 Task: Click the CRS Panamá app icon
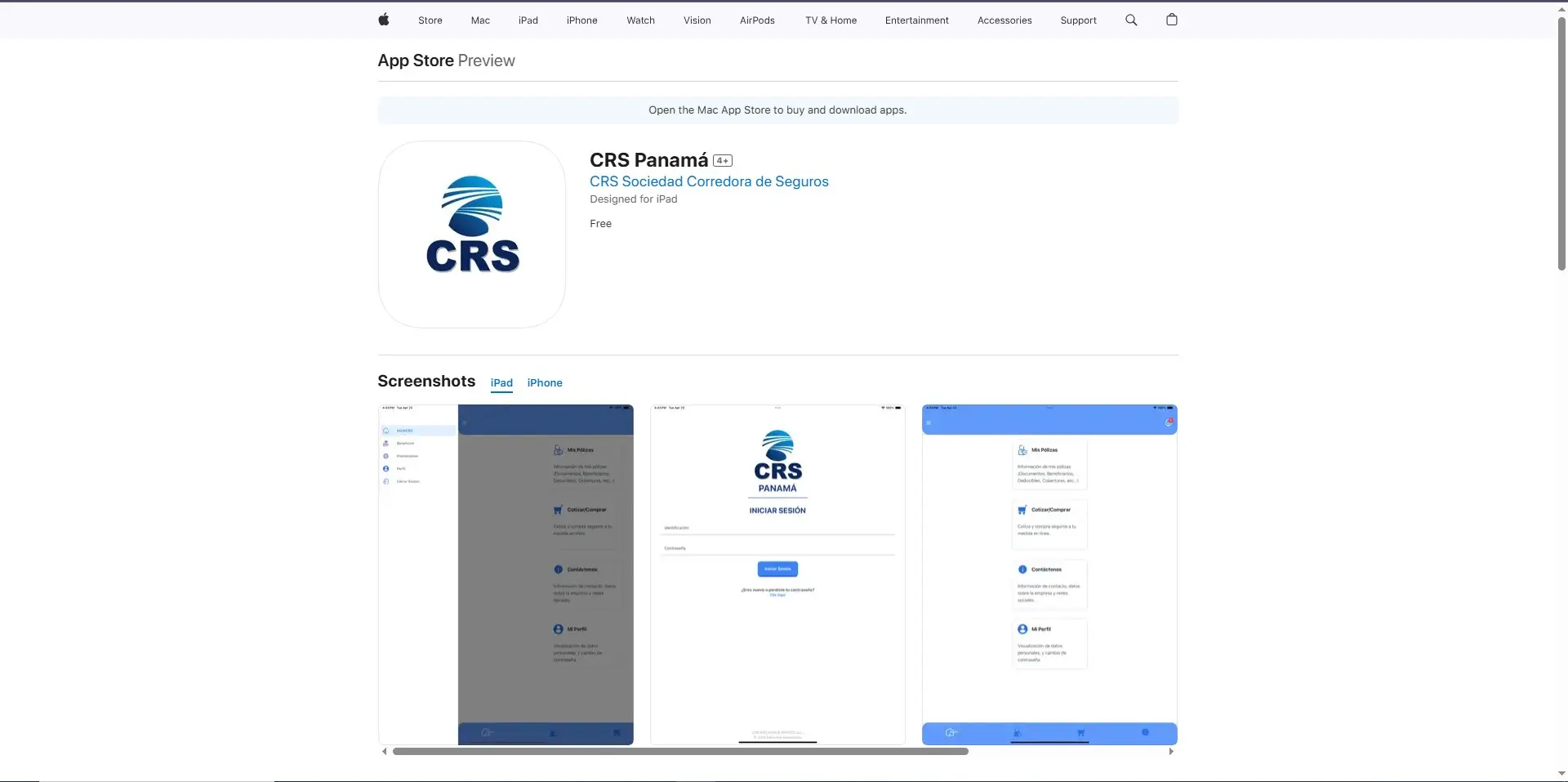(x=472, y=235)
